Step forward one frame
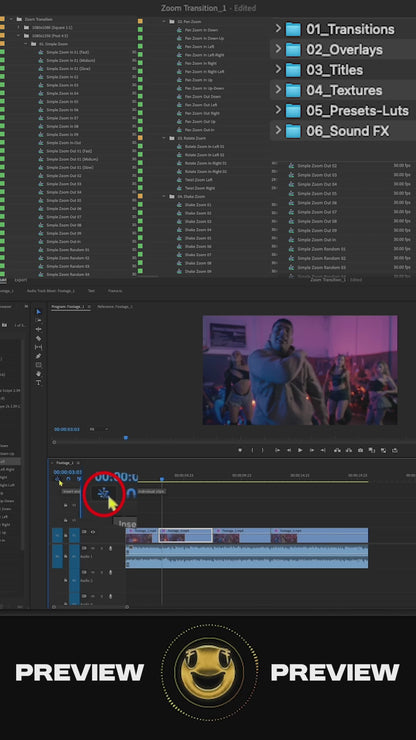Viewport: 416px width, 740px height. pyautogui.click(x=311, y=450)
